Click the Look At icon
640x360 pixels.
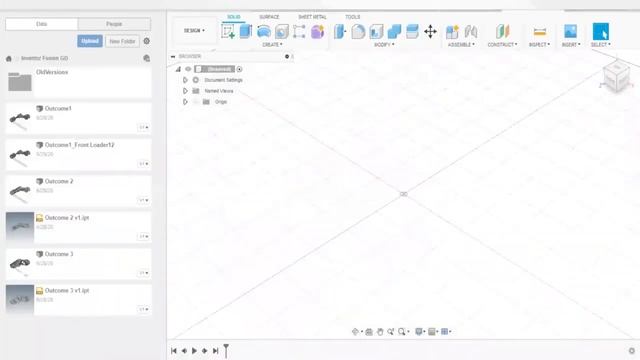tap(369, 331)
